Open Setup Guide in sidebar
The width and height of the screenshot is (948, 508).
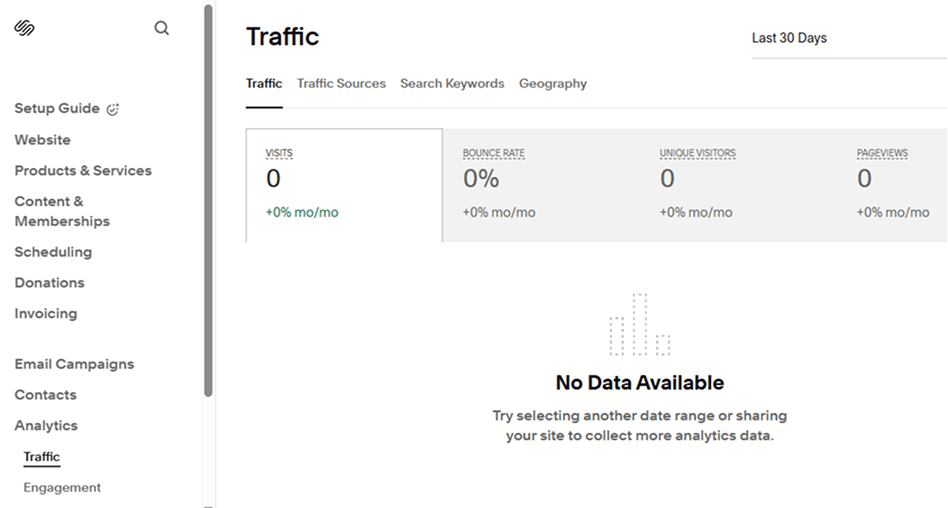click(x=57, y=108)
